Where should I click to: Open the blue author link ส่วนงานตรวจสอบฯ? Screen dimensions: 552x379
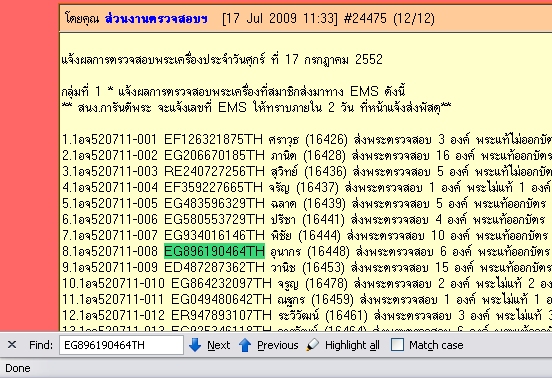pyautogui.click(x=156, y=18)
